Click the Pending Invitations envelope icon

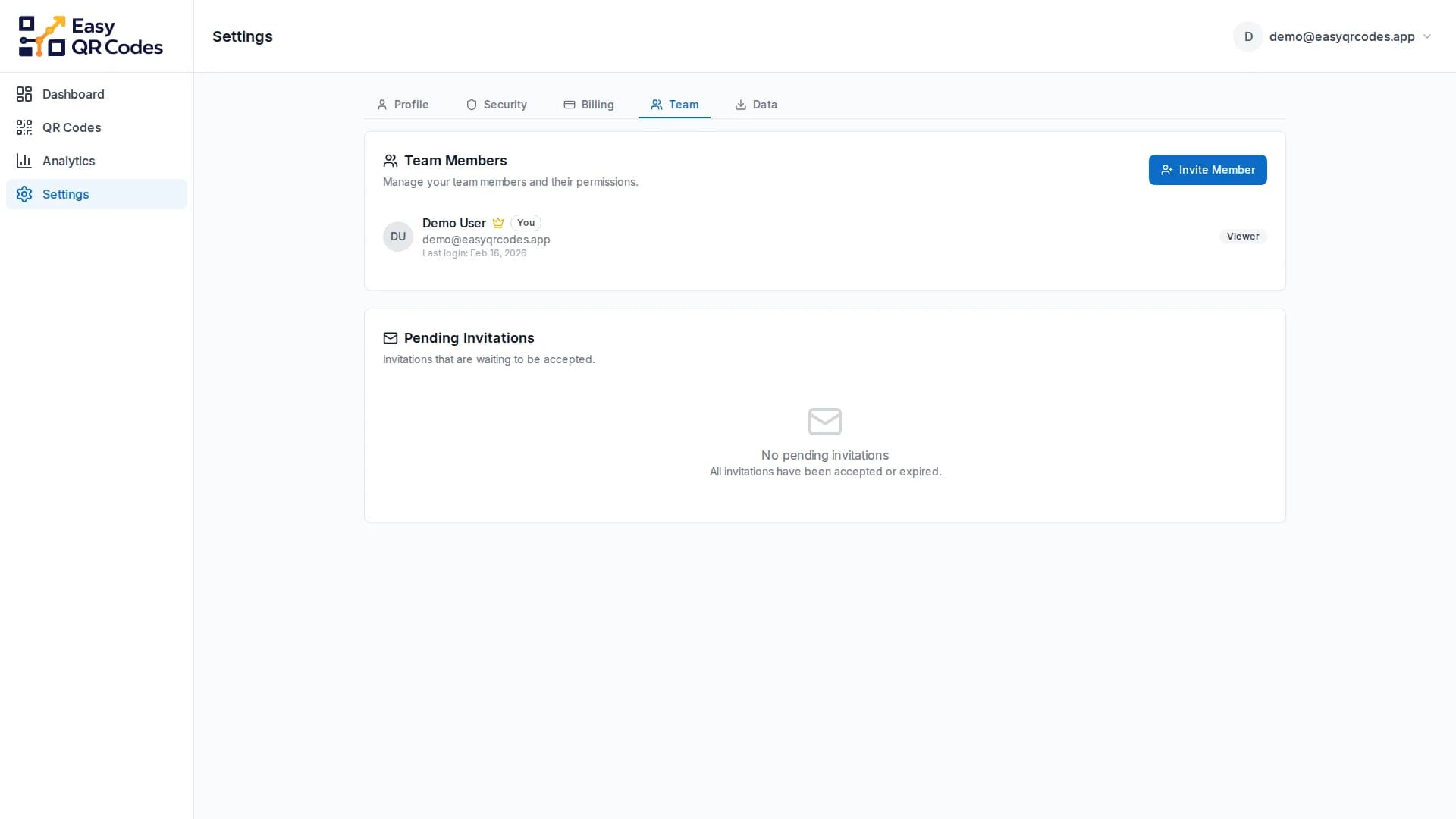[391, 338]
